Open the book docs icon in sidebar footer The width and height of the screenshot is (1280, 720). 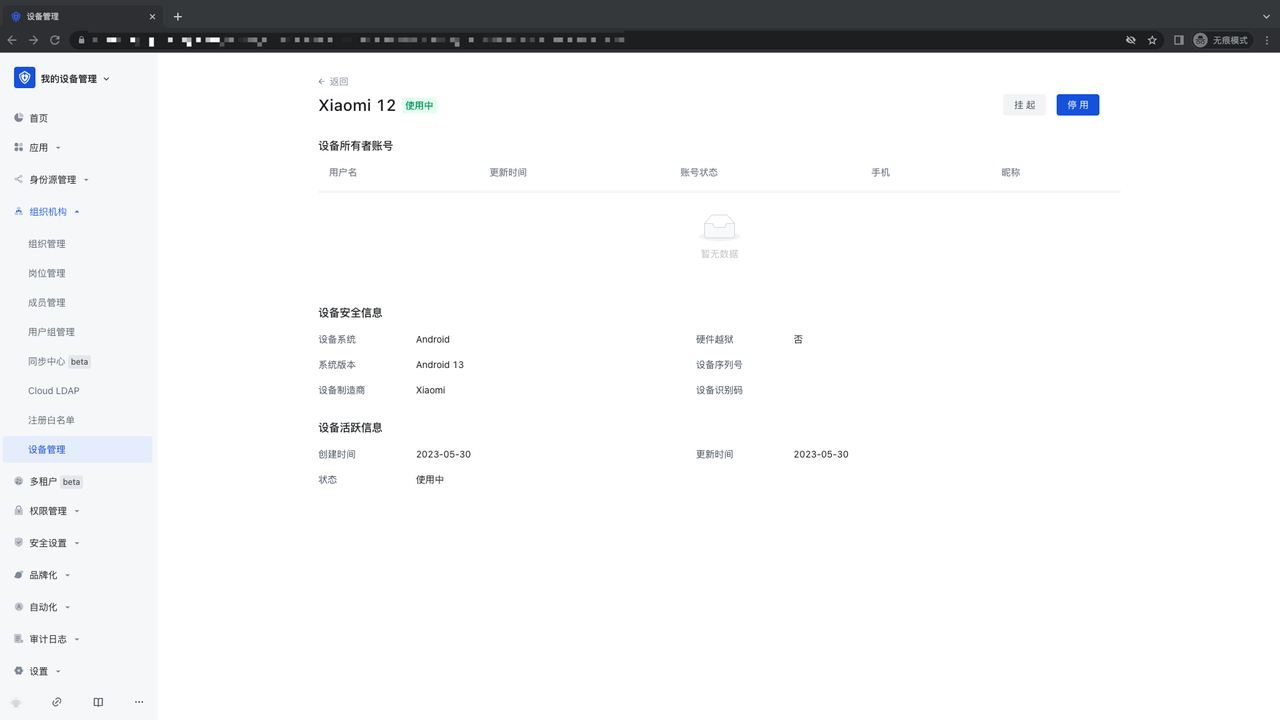click(x=98, y=702)
